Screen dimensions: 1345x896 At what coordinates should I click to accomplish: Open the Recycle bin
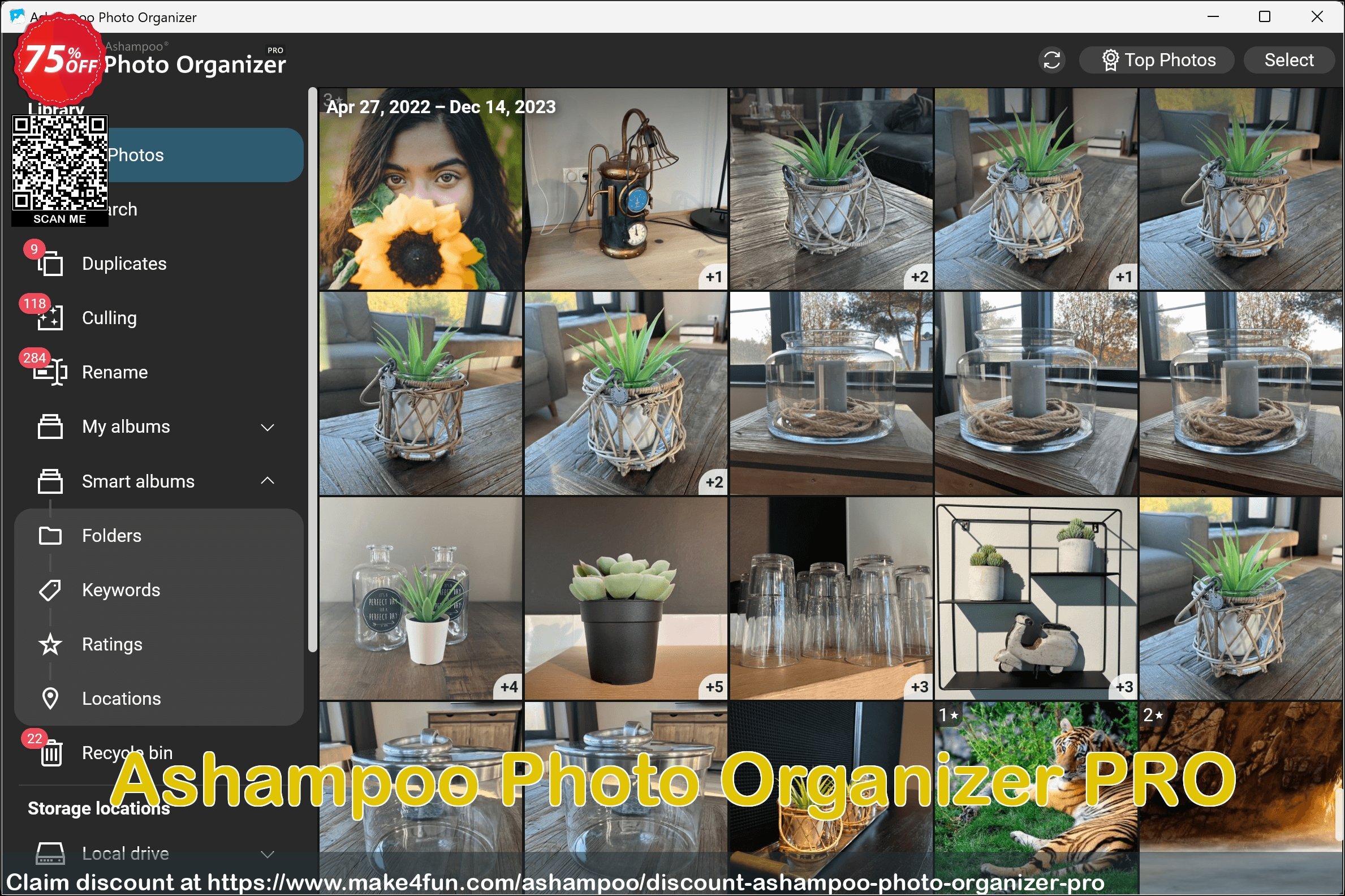tap(160, 752)
